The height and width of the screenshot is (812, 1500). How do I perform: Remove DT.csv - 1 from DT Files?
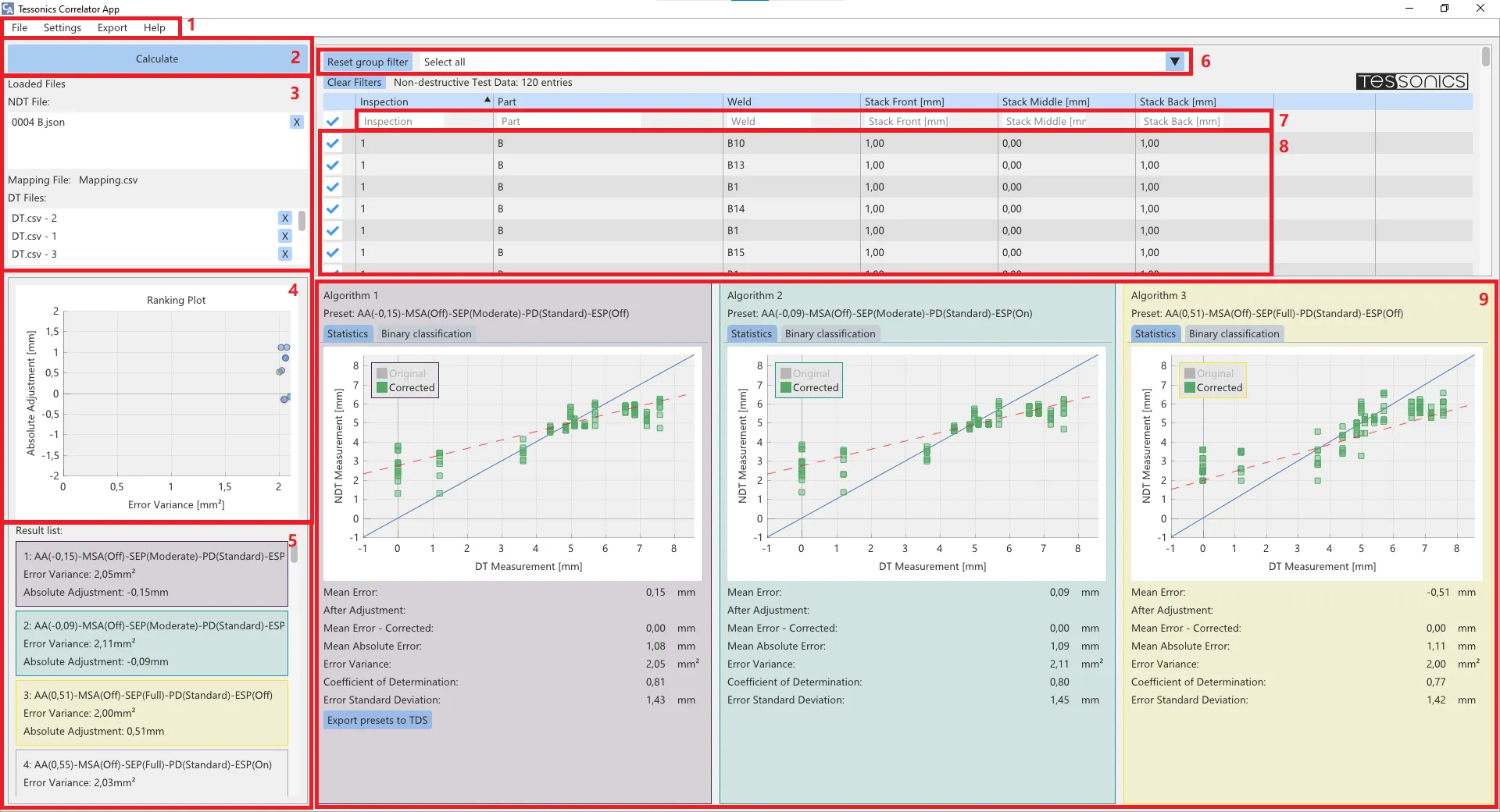coord(285,236)
